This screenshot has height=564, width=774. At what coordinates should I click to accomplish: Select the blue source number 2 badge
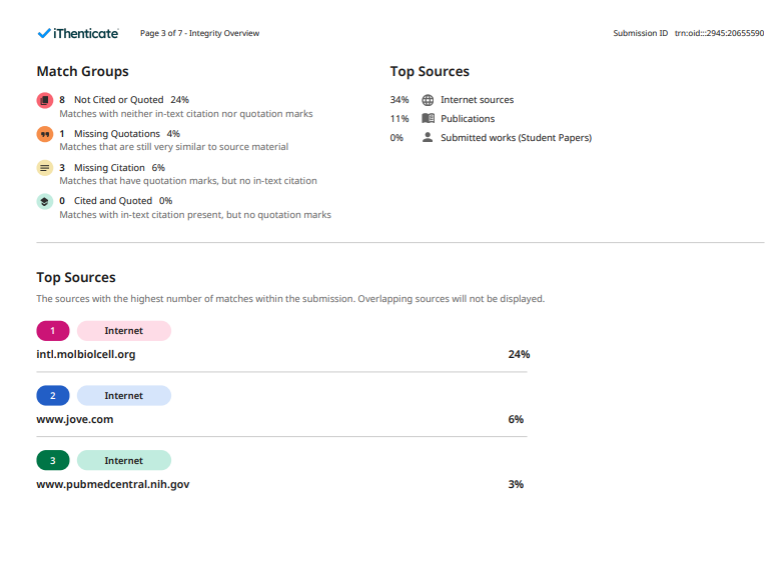click(53, 396)
